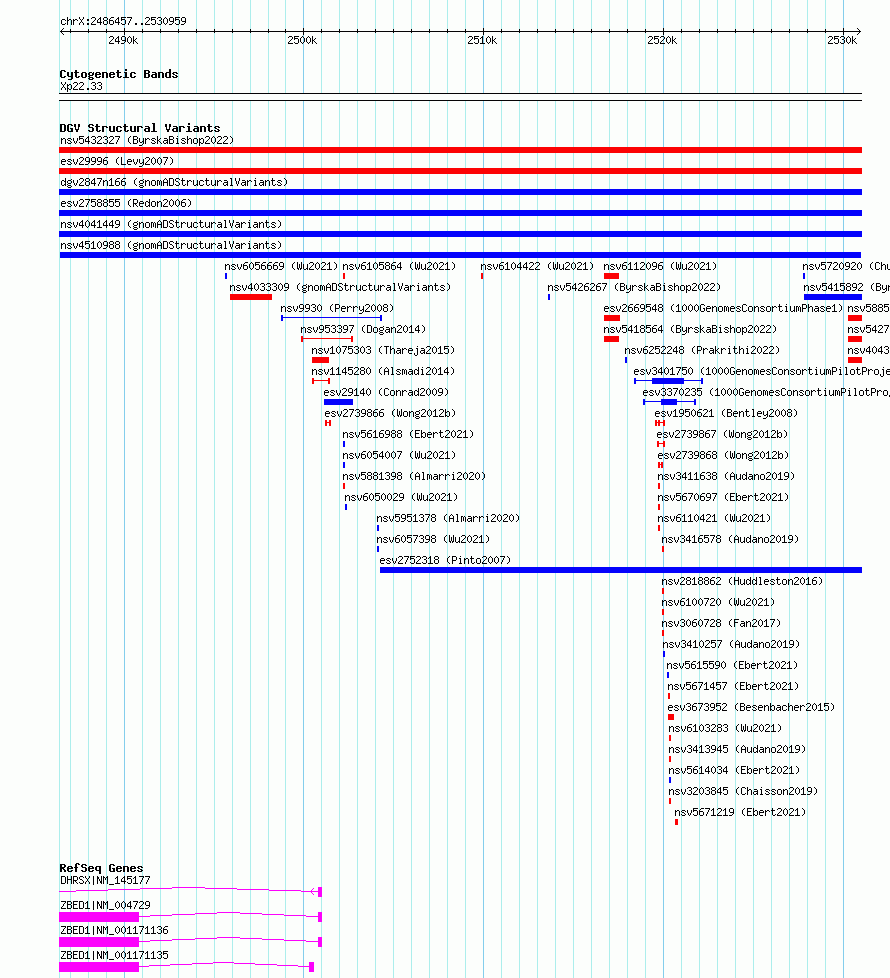
Task: Open nsv5951378 (Almarri2020) label
Action: click(448, 518)
